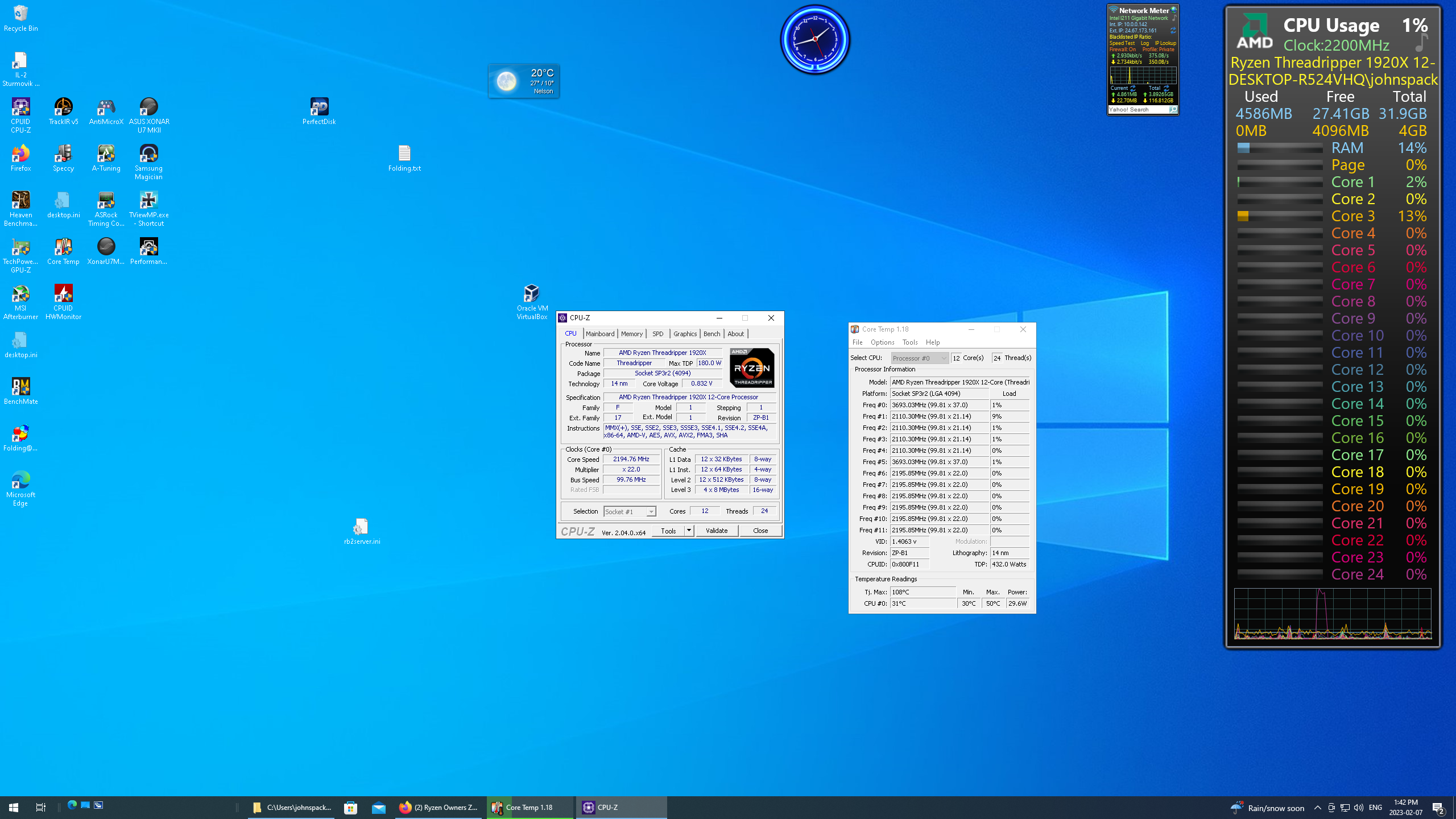Open Help menu in Core Temp

(933, 342)
